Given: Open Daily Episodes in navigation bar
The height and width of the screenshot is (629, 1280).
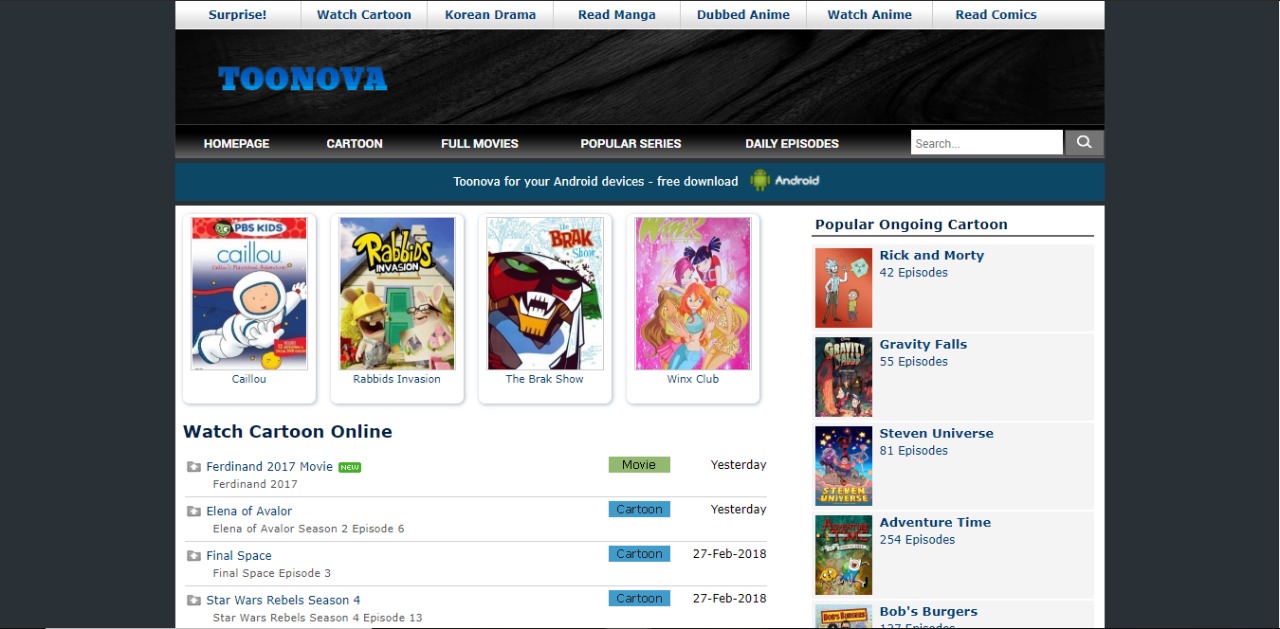Looking at the screenshot, I should pos(792,144).
